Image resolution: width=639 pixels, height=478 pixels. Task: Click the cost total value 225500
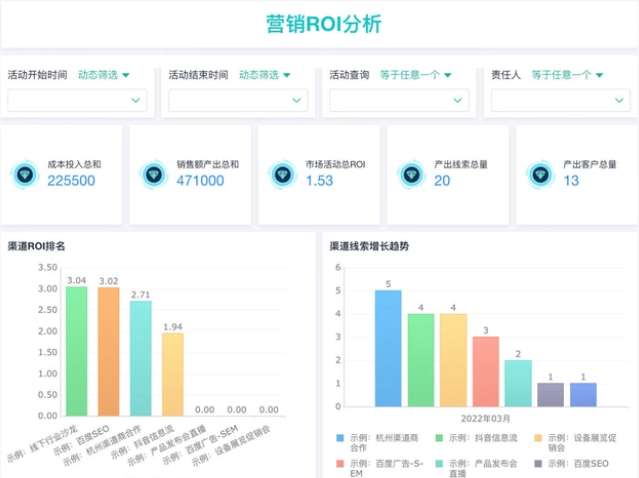(71, 181)
